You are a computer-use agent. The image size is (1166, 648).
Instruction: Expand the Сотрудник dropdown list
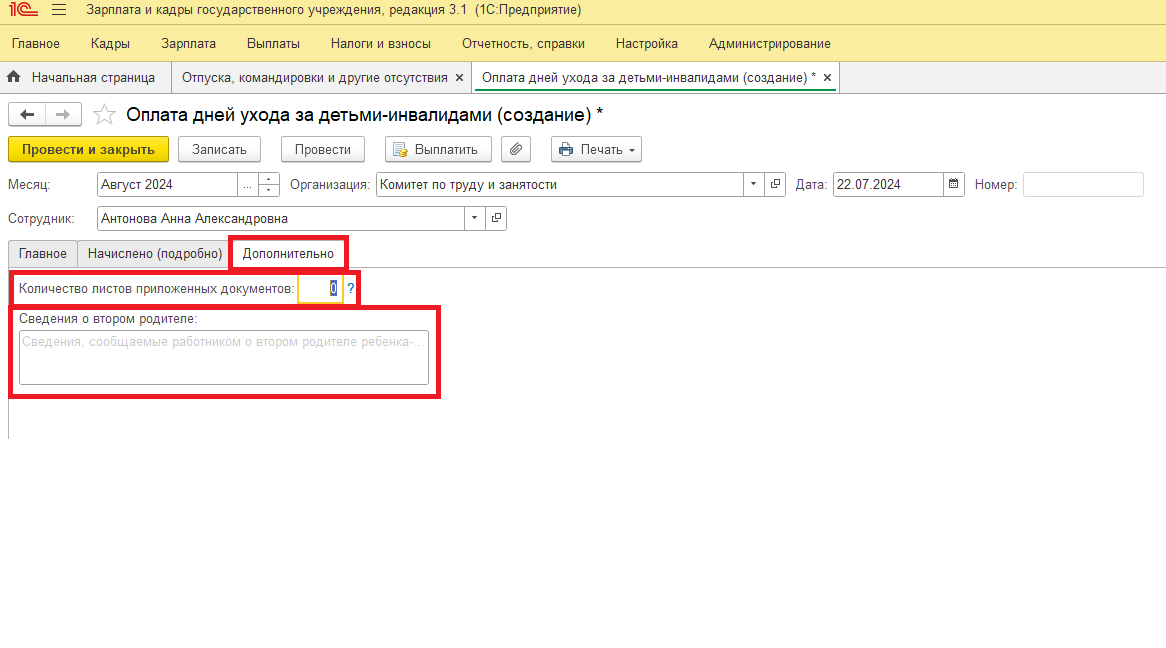click(x=474, y=218)
